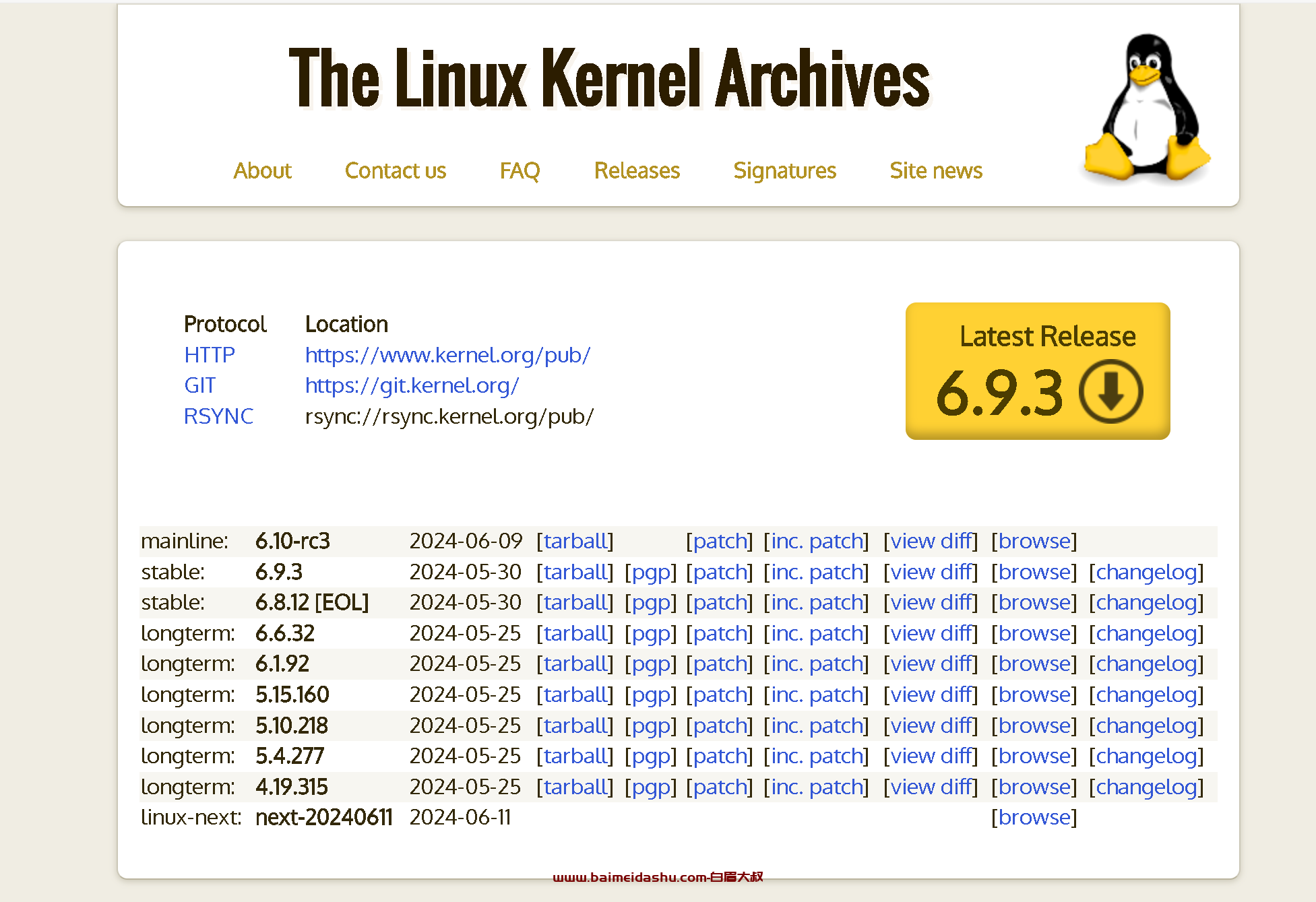The width and height of the screenshot is (1316, 902).
Task: Click The Linux Kernel Archives title
Action: click(x=609, y=79)
